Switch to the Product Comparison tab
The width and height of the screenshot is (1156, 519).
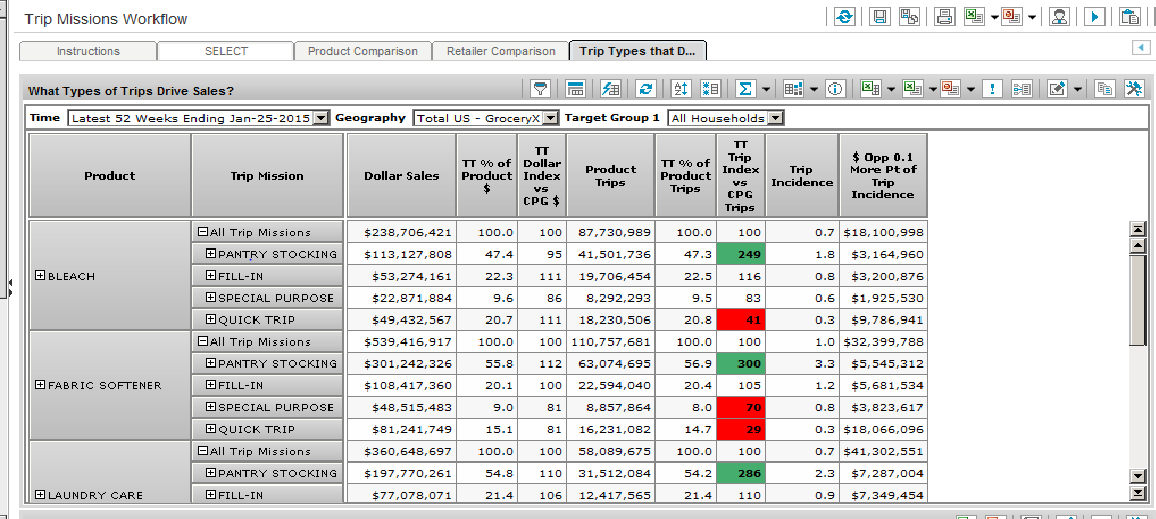[x=362, y=51]
